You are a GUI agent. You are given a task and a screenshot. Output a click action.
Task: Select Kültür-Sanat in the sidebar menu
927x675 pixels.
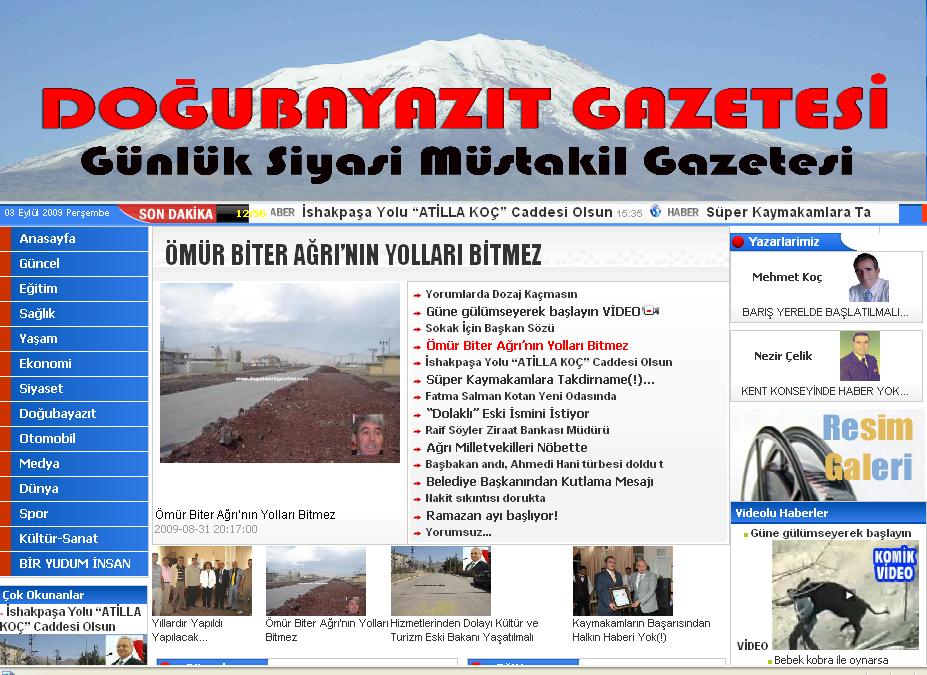click(x=58, y=539)
